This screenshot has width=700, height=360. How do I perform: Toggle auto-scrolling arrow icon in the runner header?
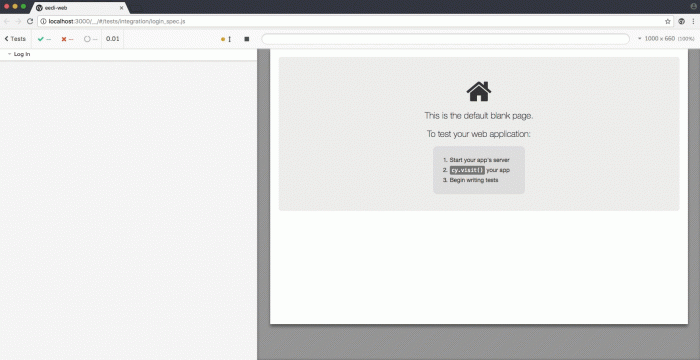click(x=229, y=39)
